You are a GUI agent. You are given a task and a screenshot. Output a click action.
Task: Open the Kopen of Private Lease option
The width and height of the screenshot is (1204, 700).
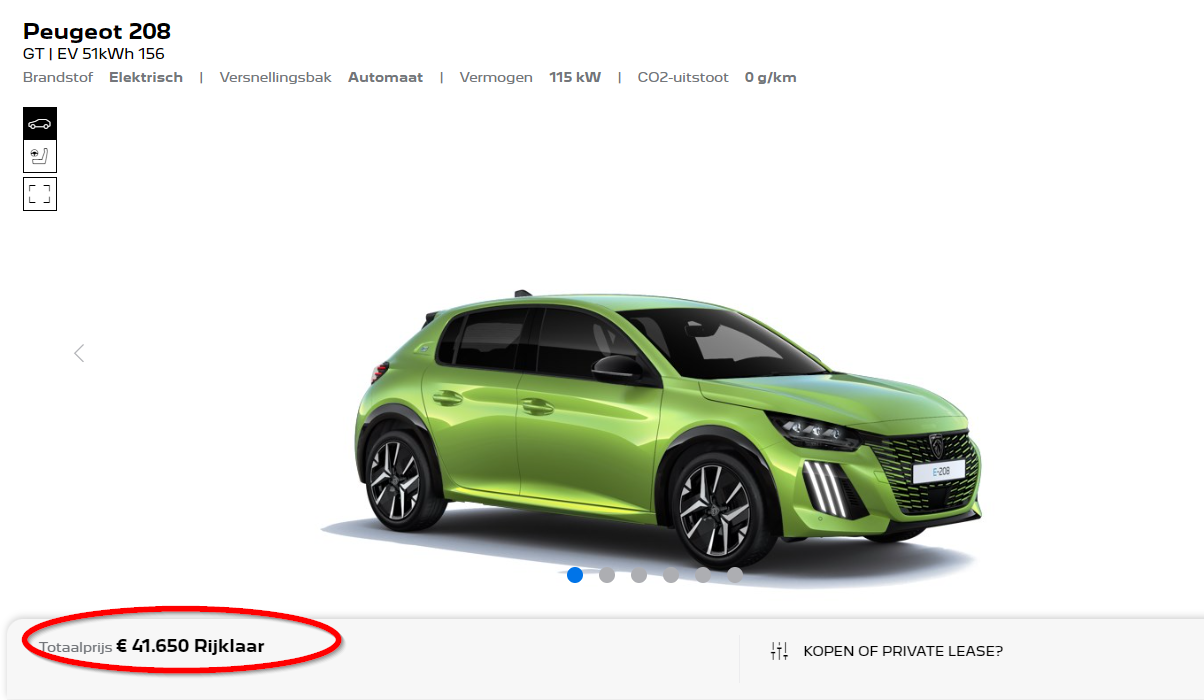tap(902, 651)
